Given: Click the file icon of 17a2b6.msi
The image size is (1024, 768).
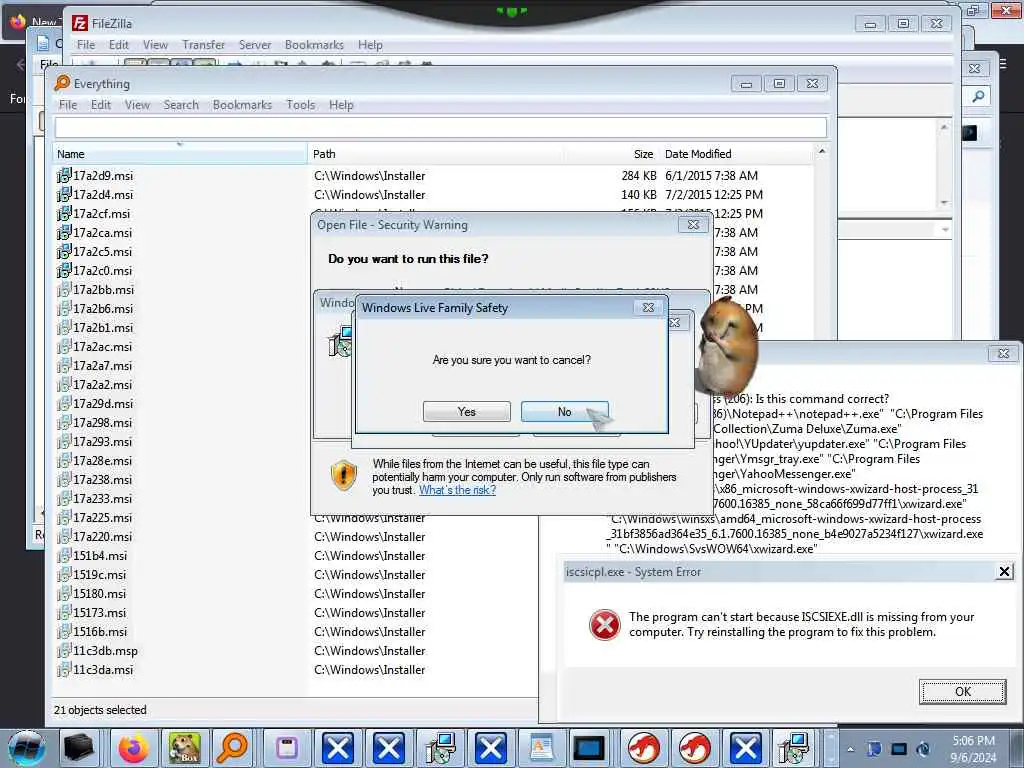Looking at the screenshot, I should click(63, 308).
